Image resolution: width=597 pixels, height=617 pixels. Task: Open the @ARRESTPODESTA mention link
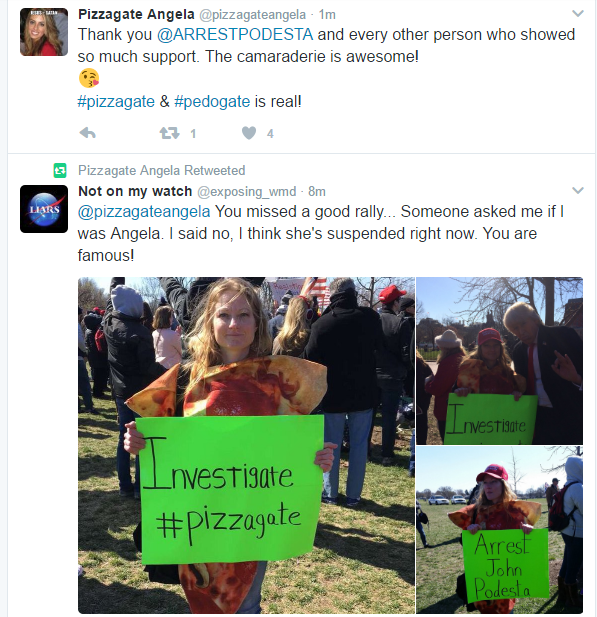click(x=235, y=35)
